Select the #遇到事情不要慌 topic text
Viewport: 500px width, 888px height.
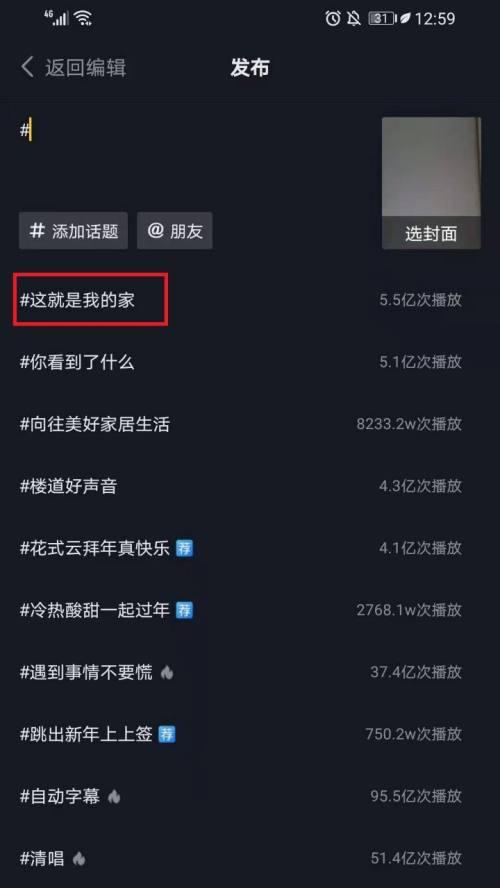(x=86, y=672)
